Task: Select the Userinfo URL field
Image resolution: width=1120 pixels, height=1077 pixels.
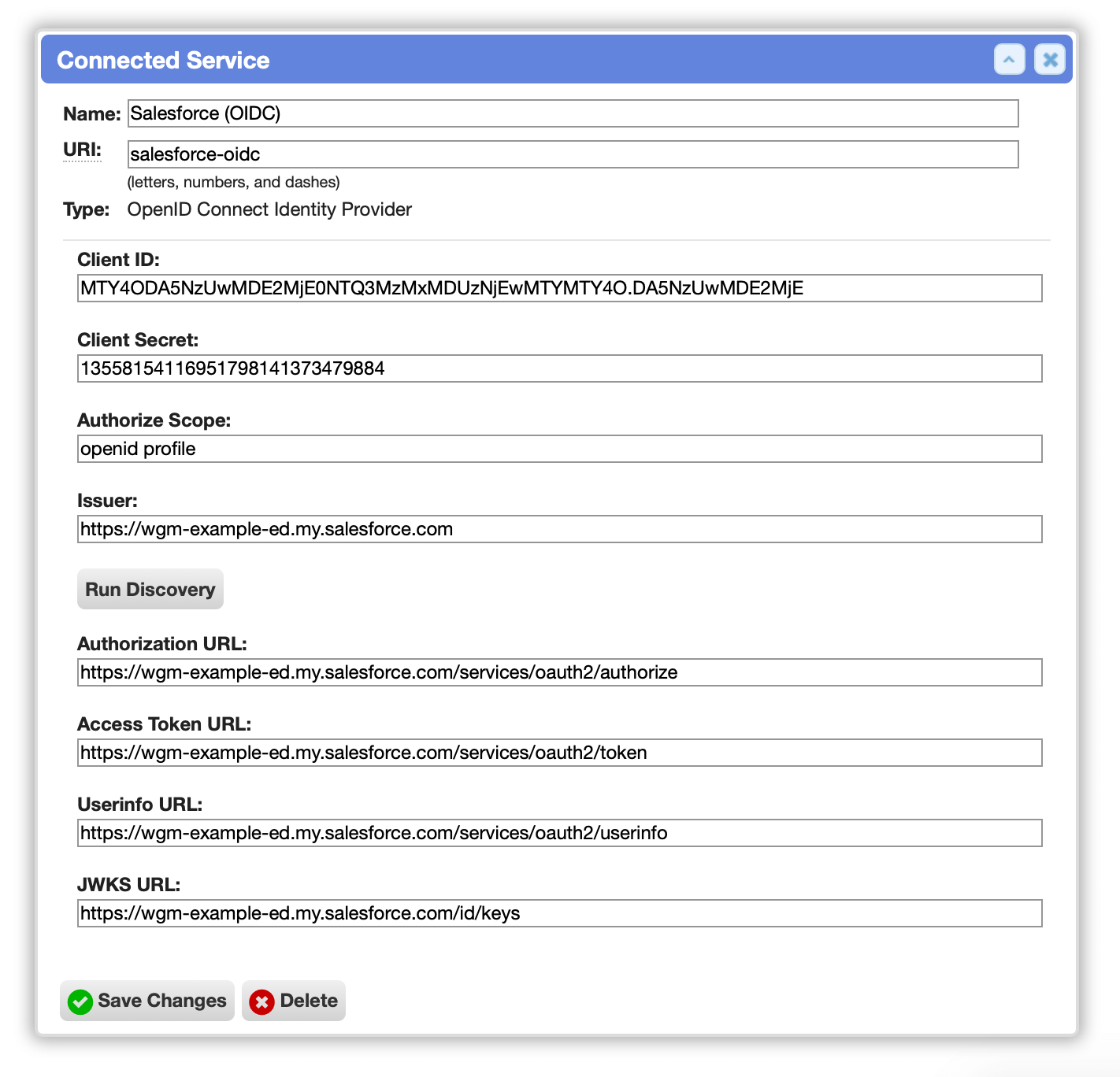Action: pyautogui.click(x=559, y=833)
